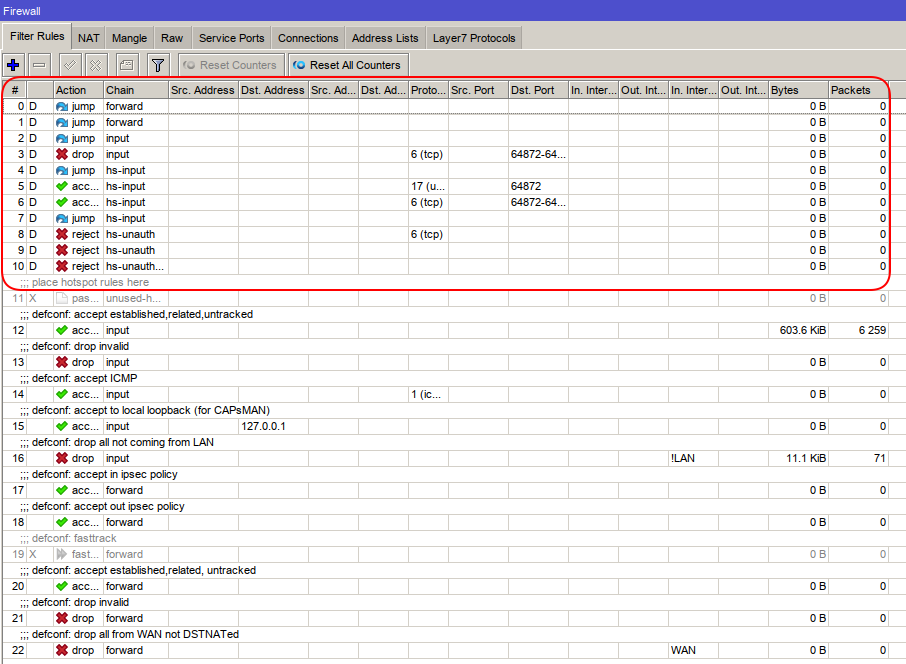Open the NAT tab
The height and width of the screenshot is (664, 906).
click(x=88, y=38)
